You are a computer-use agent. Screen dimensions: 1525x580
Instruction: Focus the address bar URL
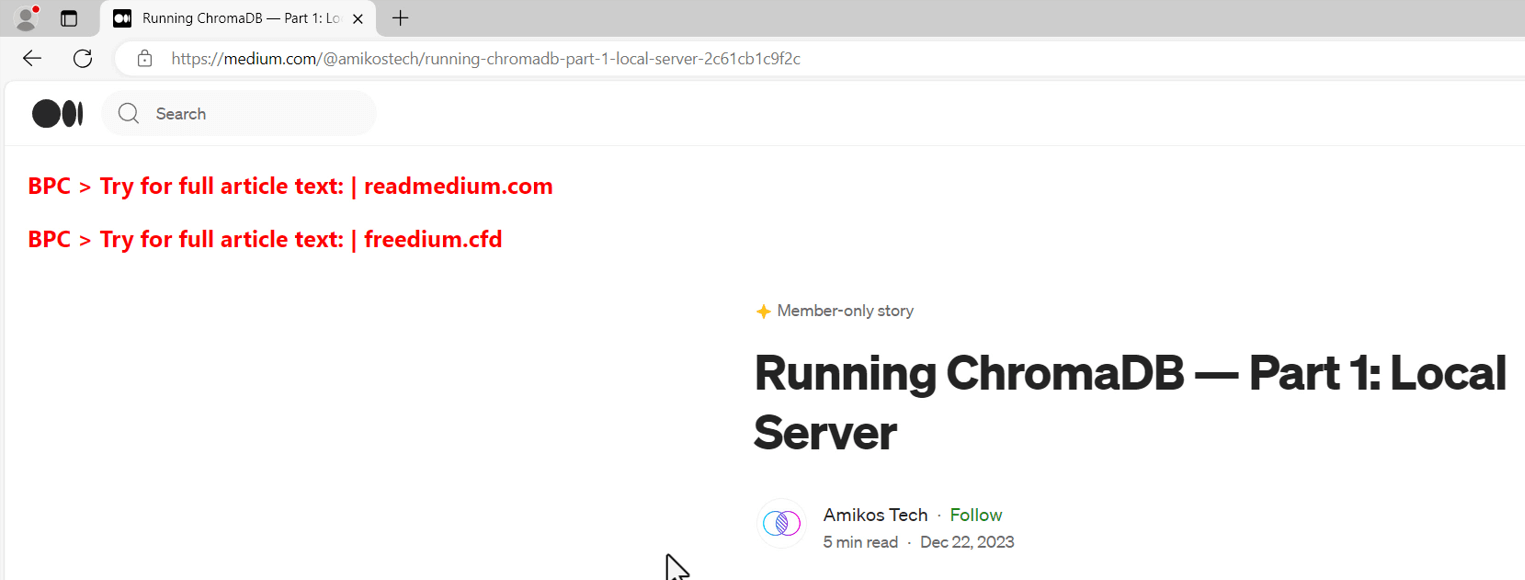(x=486, y=59)
